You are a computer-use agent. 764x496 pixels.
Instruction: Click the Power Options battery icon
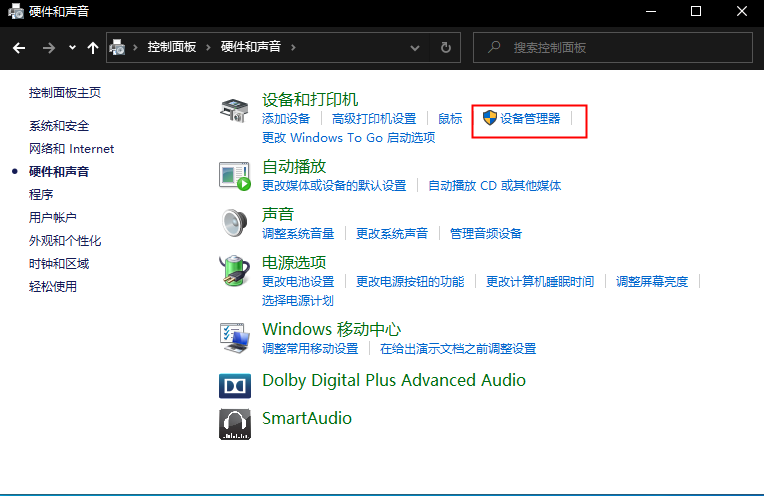point(234,270)
